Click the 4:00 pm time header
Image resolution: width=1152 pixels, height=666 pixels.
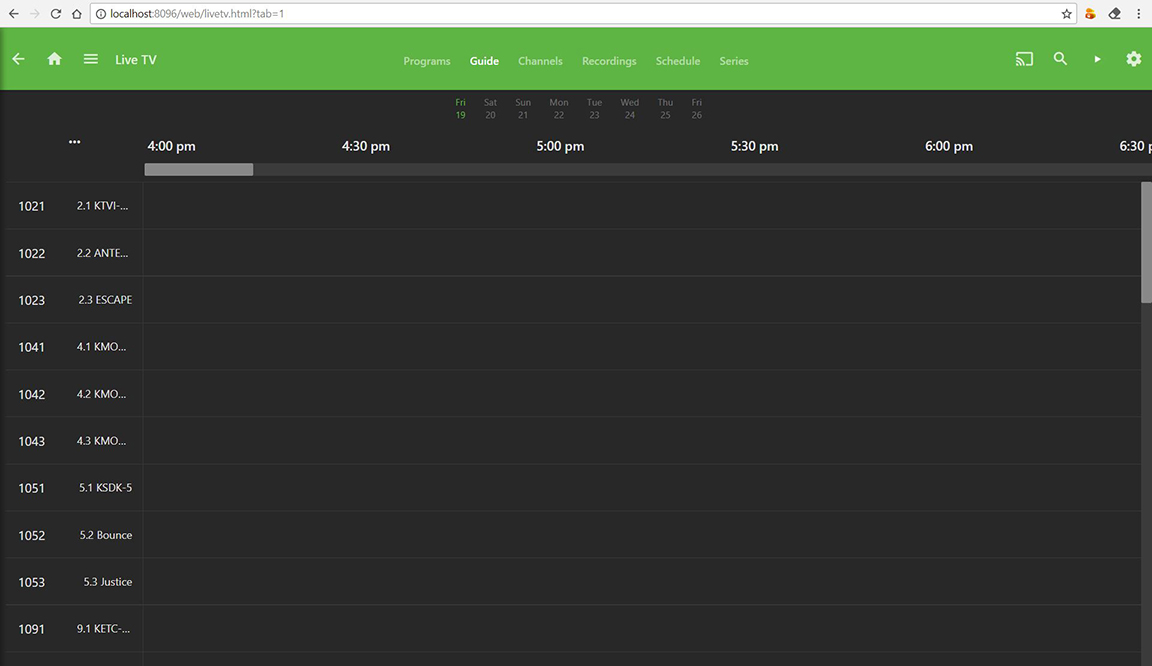coord(171,146)
